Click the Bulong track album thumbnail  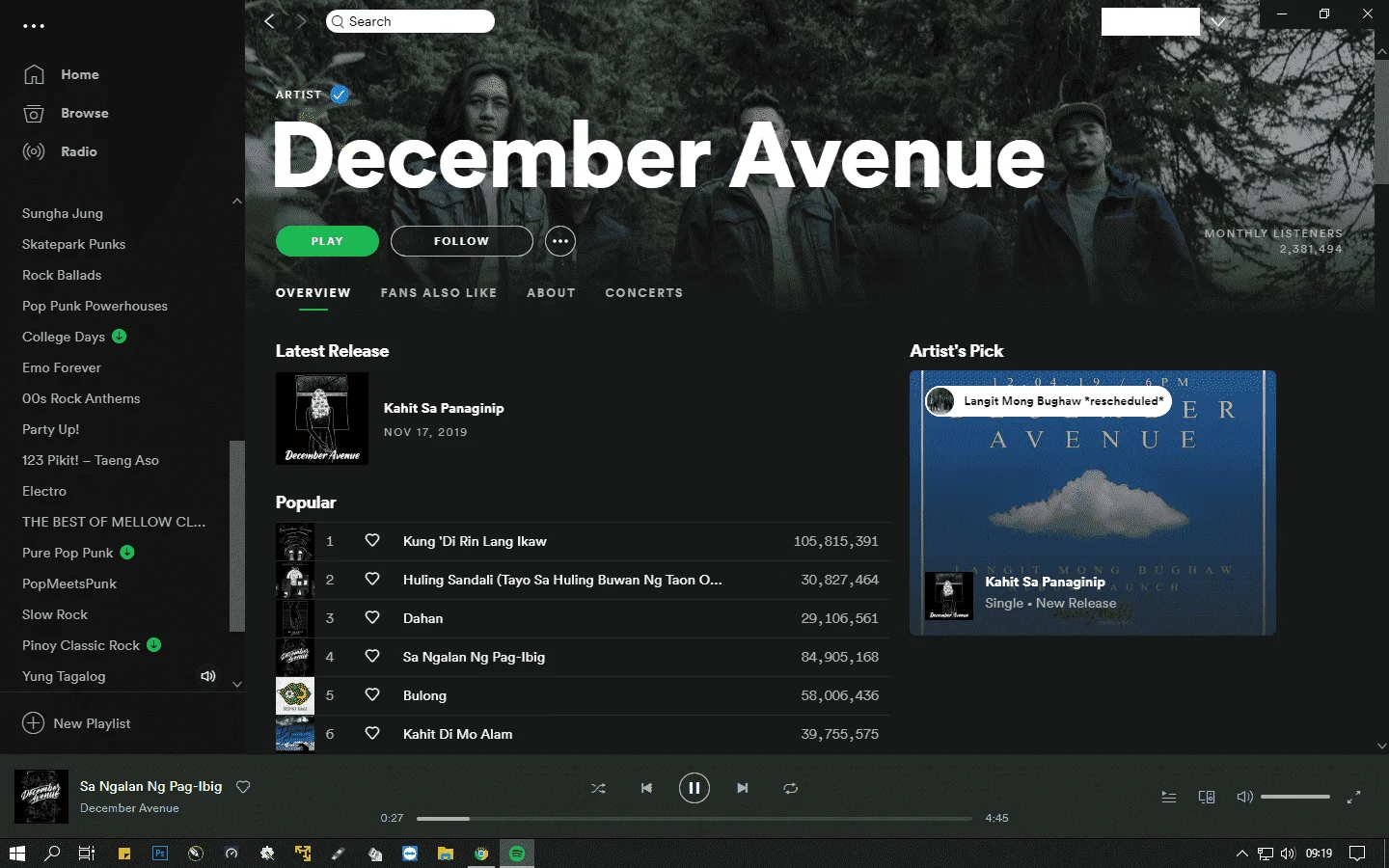point(295,695)
